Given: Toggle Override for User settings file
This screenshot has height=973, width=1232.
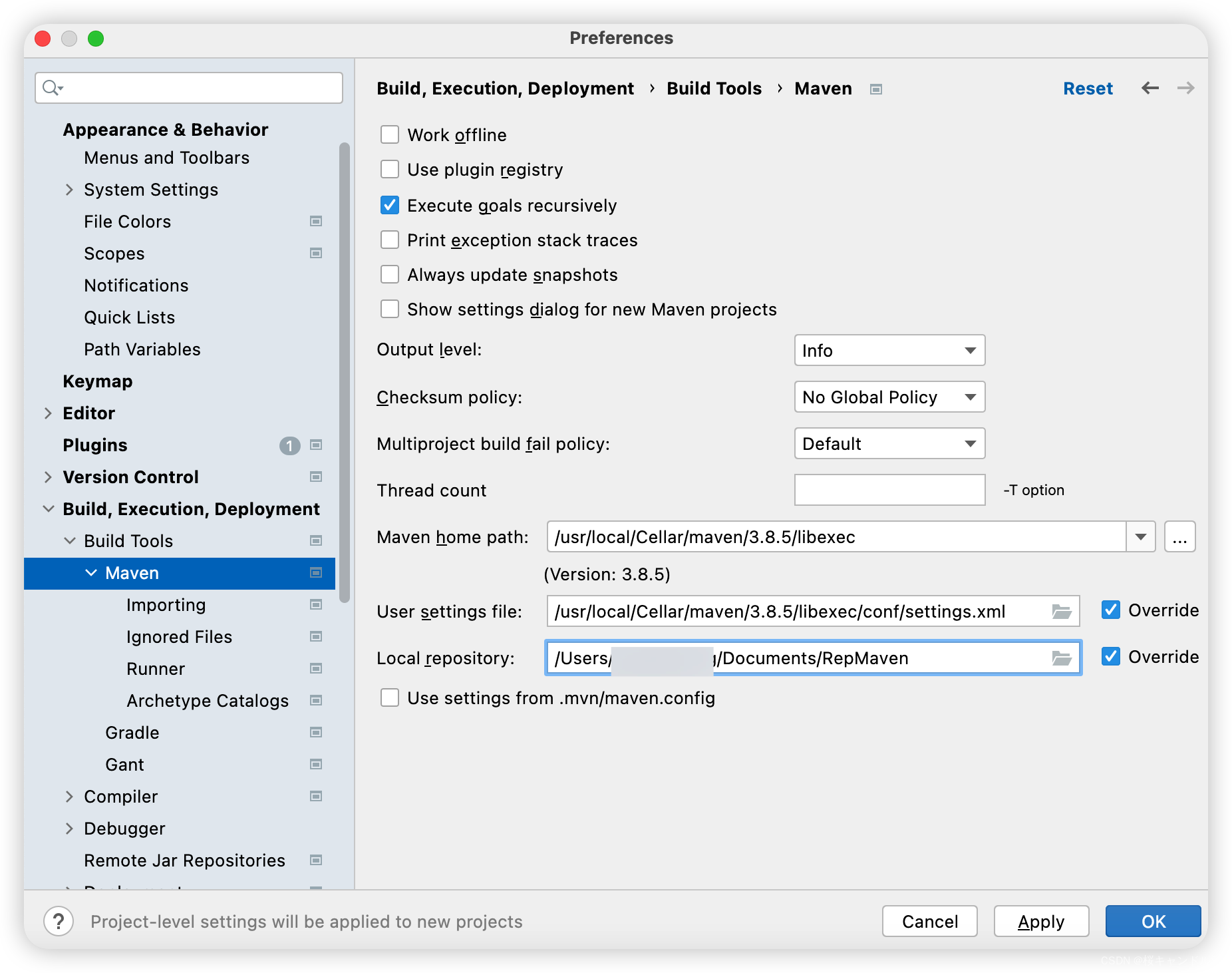Looking at the screenshot, I should [x=1111, y=610].
